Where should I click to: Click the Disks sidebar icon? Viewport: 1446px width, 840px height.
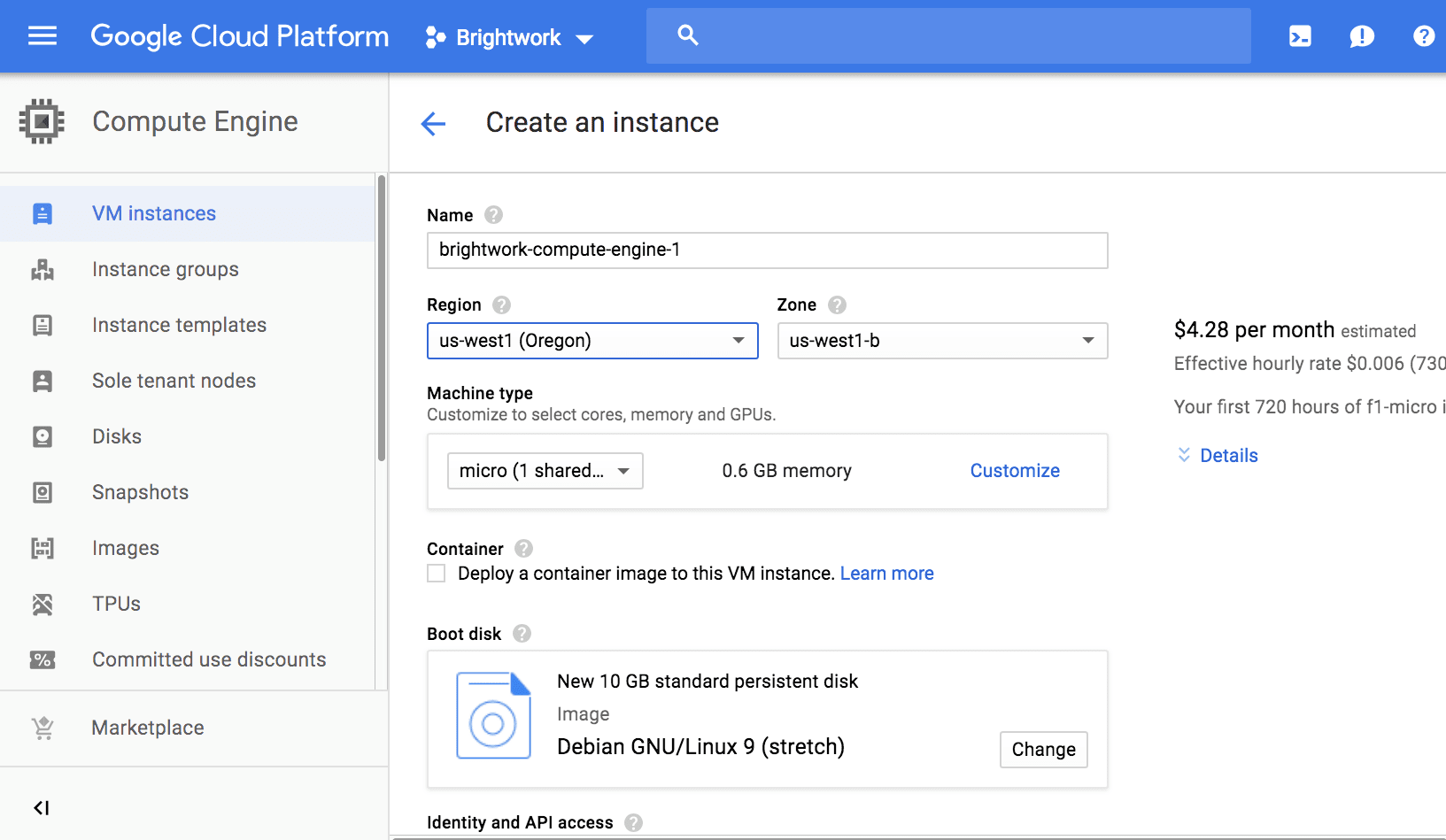(42, 436)
